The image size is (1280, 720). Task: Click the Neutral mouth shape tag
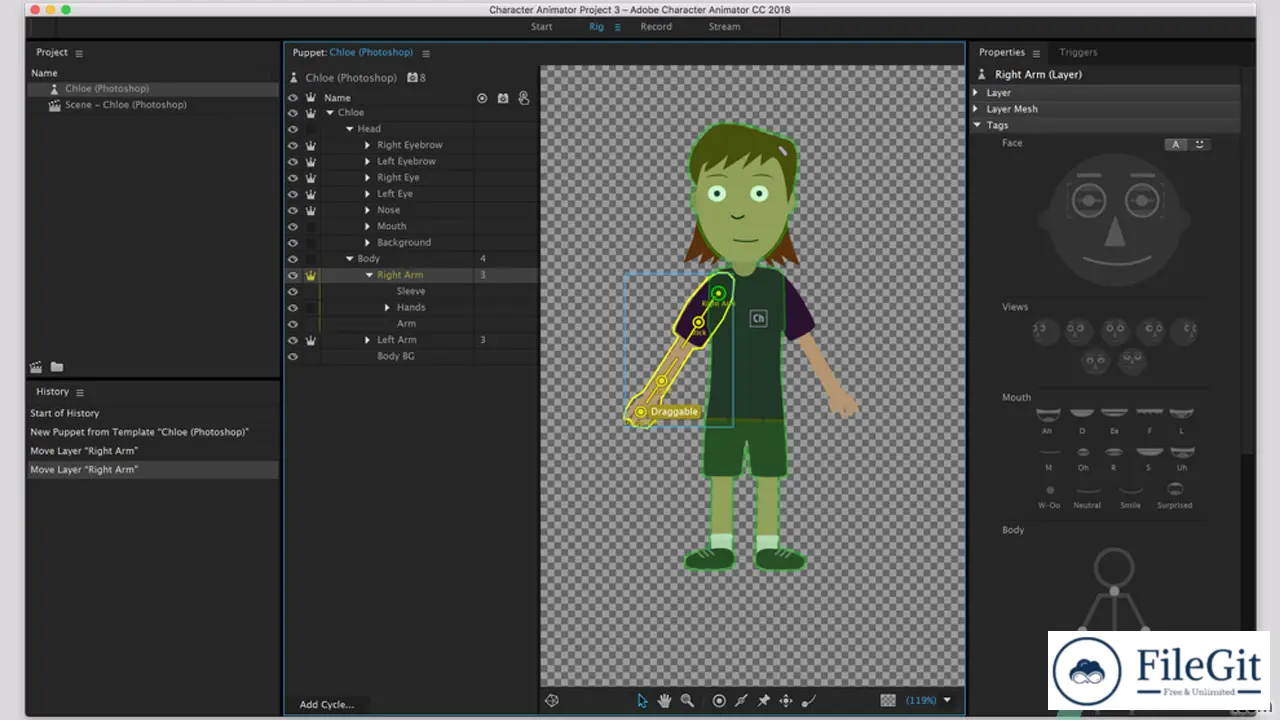(x=1088, y=495)
